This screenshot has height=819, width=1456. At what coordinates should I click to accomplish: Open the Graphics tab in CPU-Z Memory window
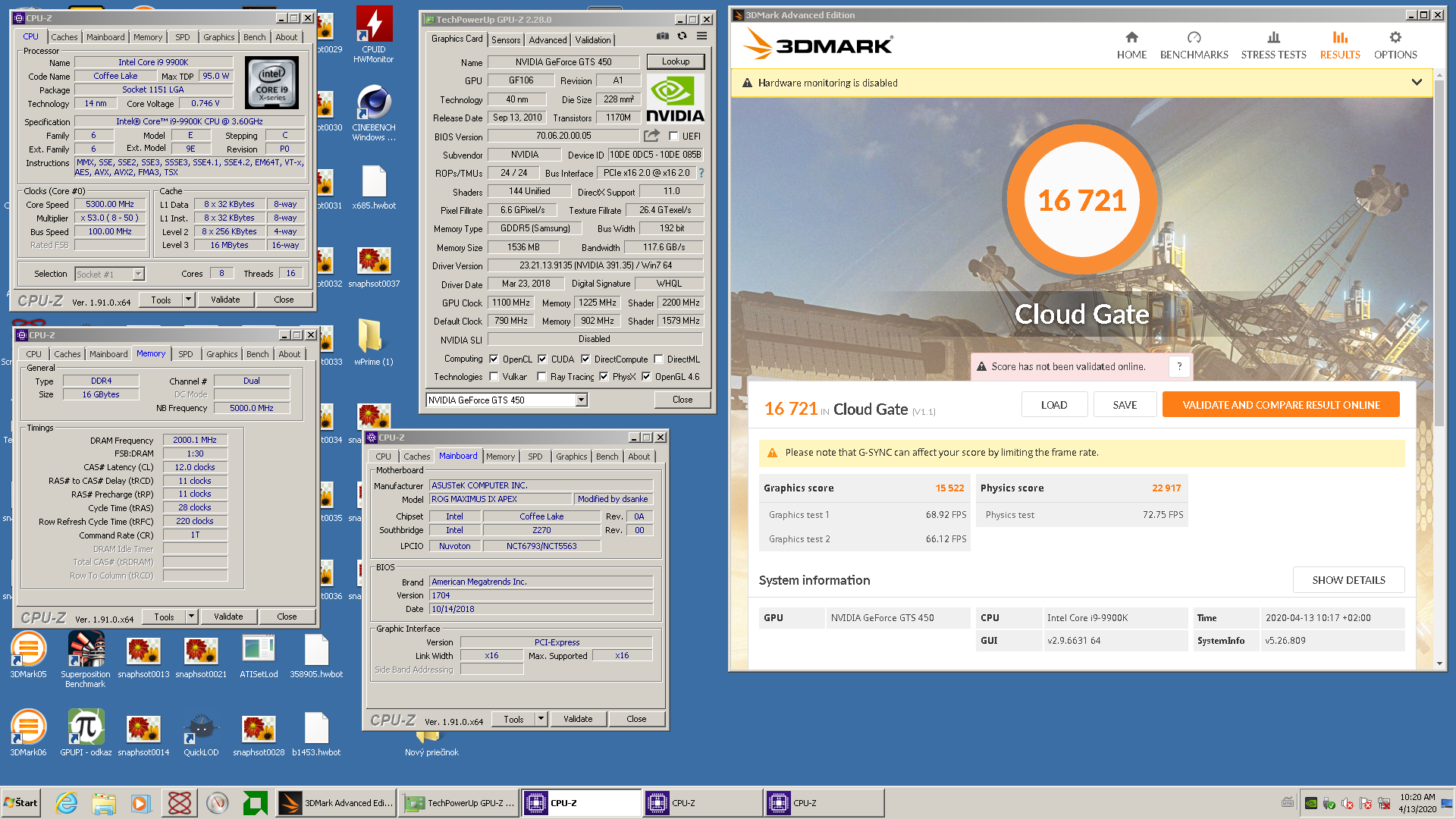click(x=221, y=354)
